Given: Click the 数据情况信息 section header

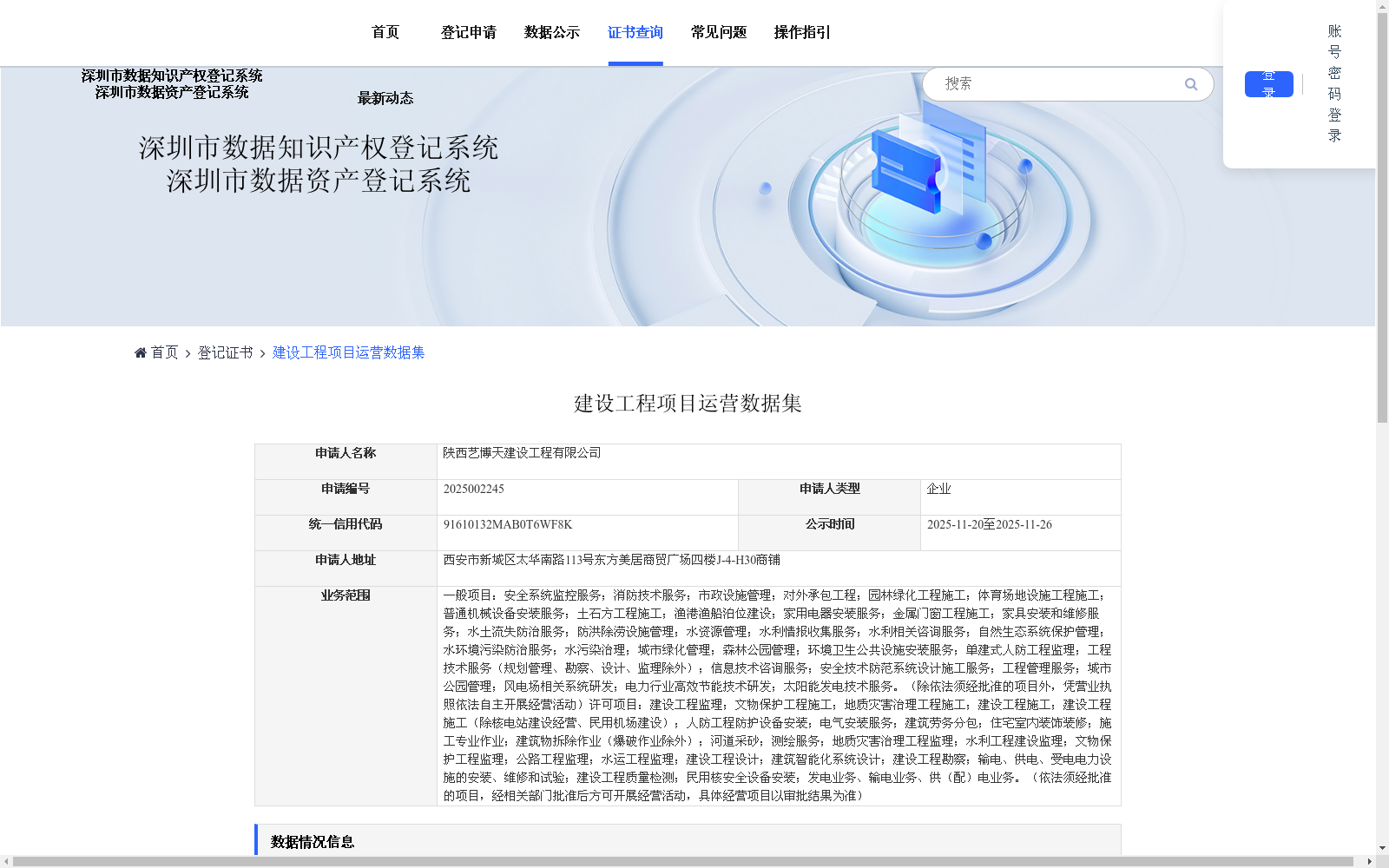Looking at the screenshot, I should point(688,842).
